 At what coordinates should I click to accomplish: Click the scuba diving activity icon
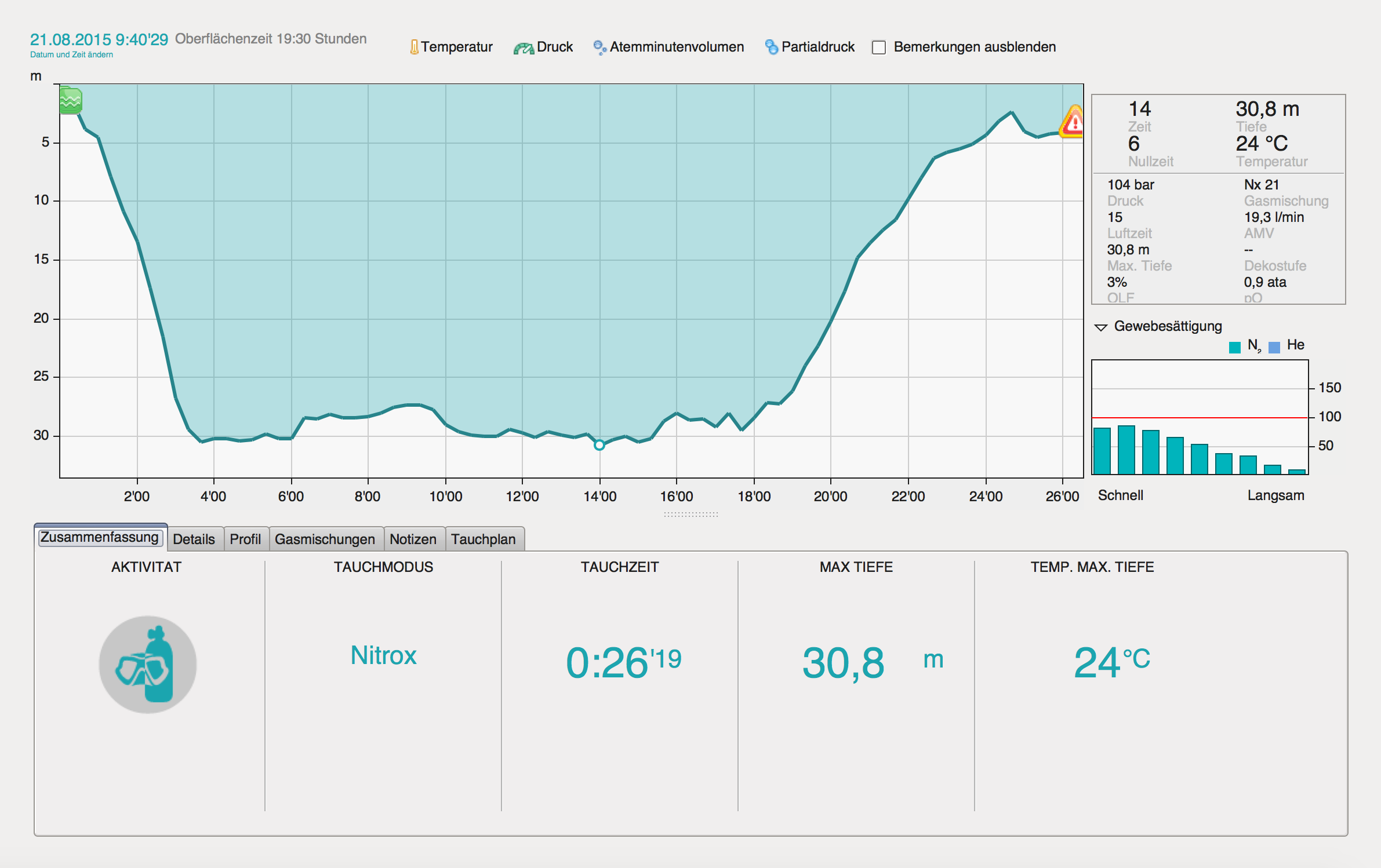point(147,664)
